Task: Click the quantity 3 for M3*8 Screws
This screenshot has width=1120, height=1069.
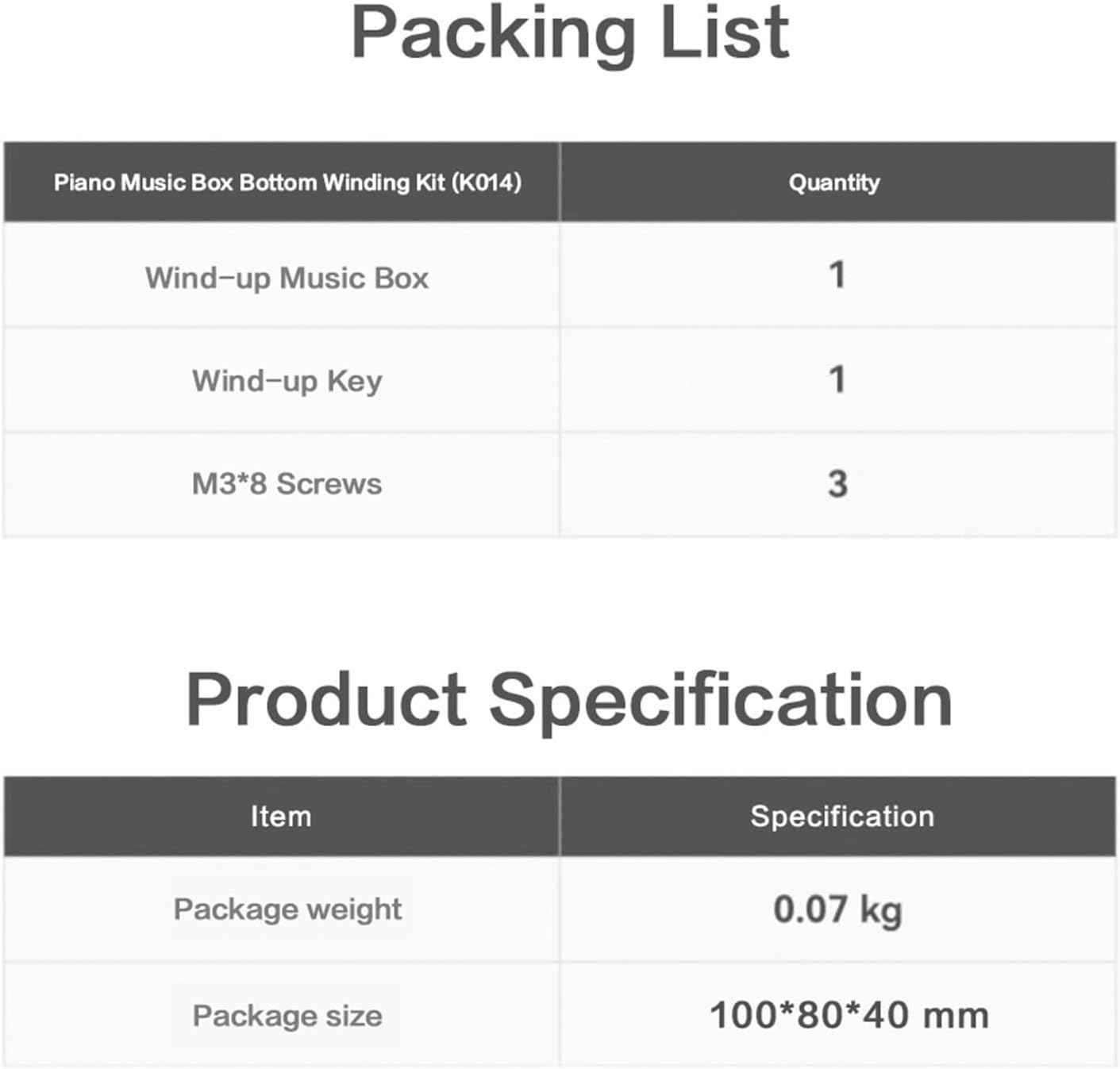Action: (x=837, y=484)
